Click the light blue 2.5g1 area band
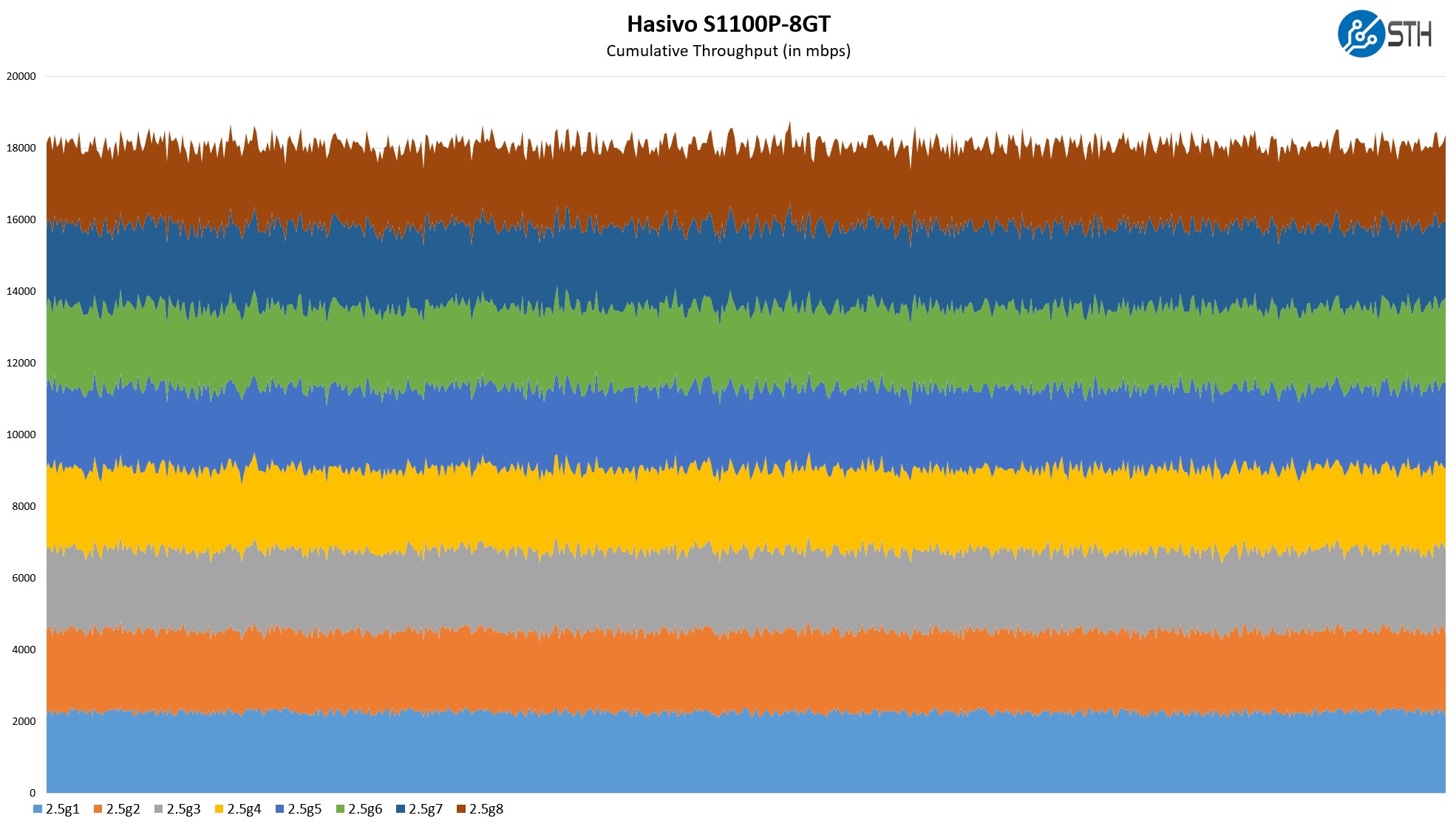 (x=739, y=754)
